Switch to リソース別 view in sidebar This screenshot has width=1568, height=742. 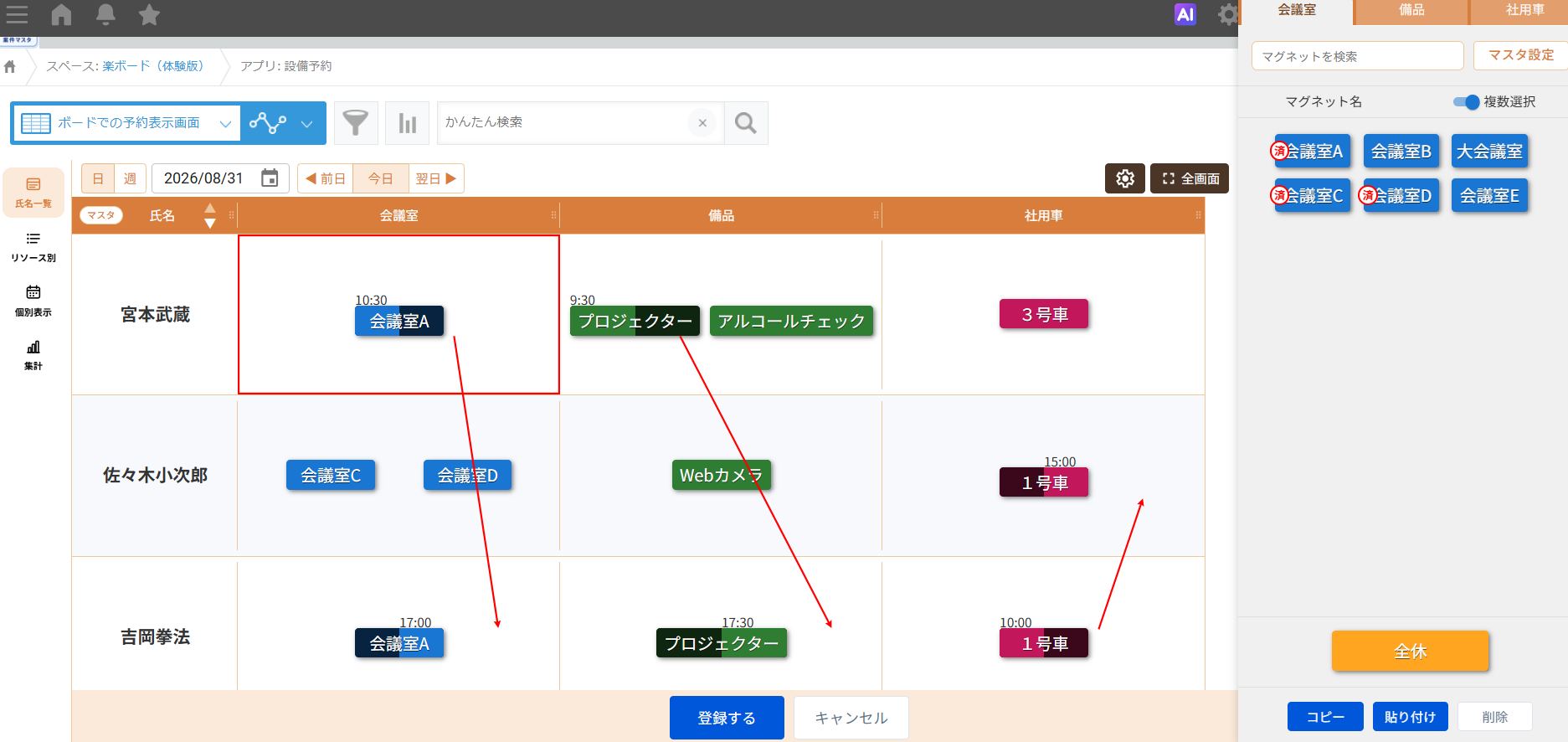click(x=33, y=248)
